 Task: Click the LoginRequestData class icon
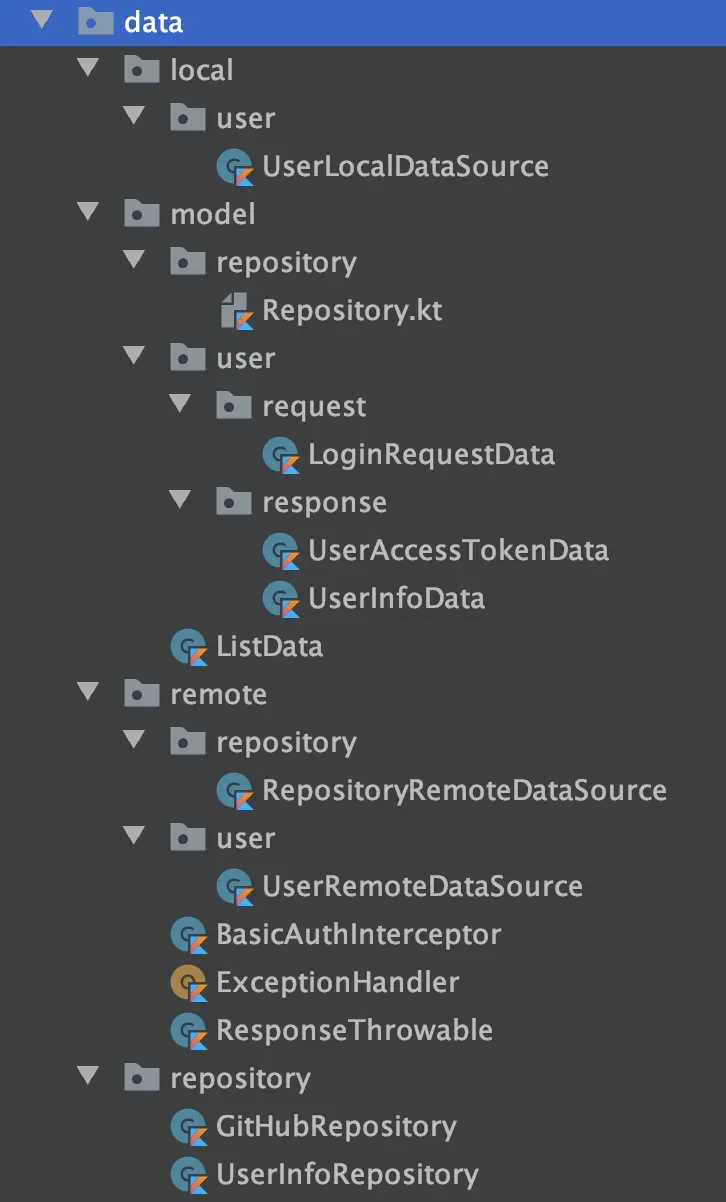click(281, 455)
